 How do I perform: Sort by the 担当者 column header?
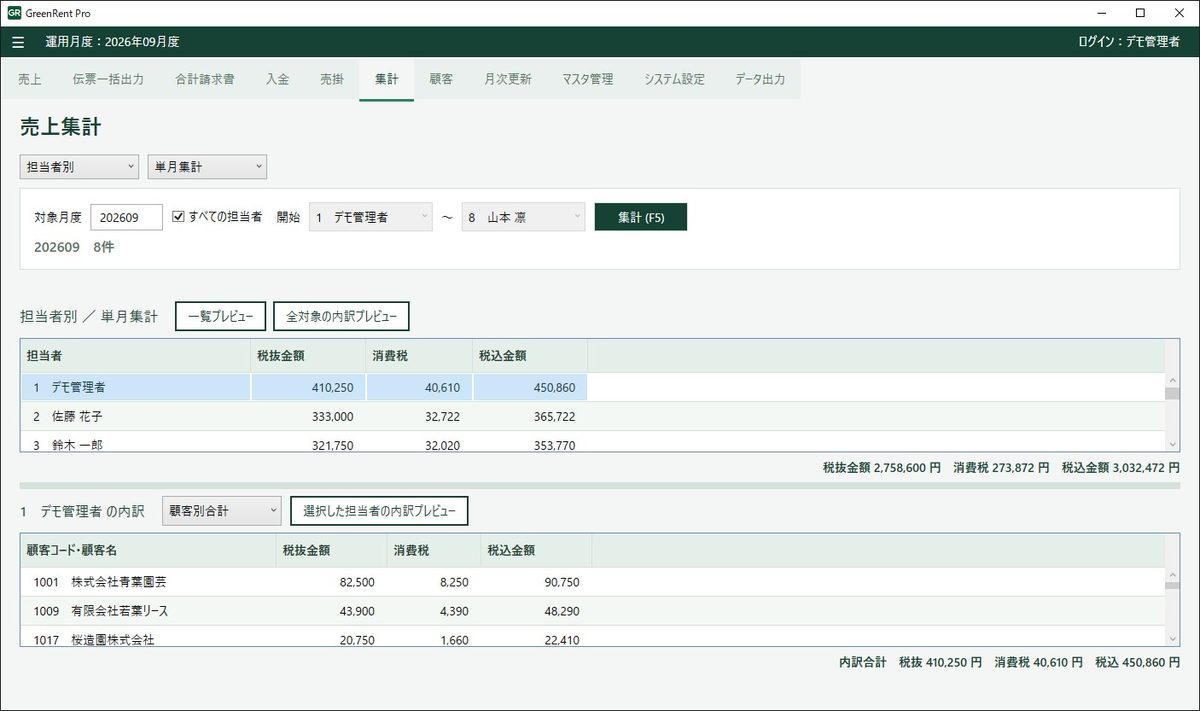pyautogui.click(x=135, y=355)
